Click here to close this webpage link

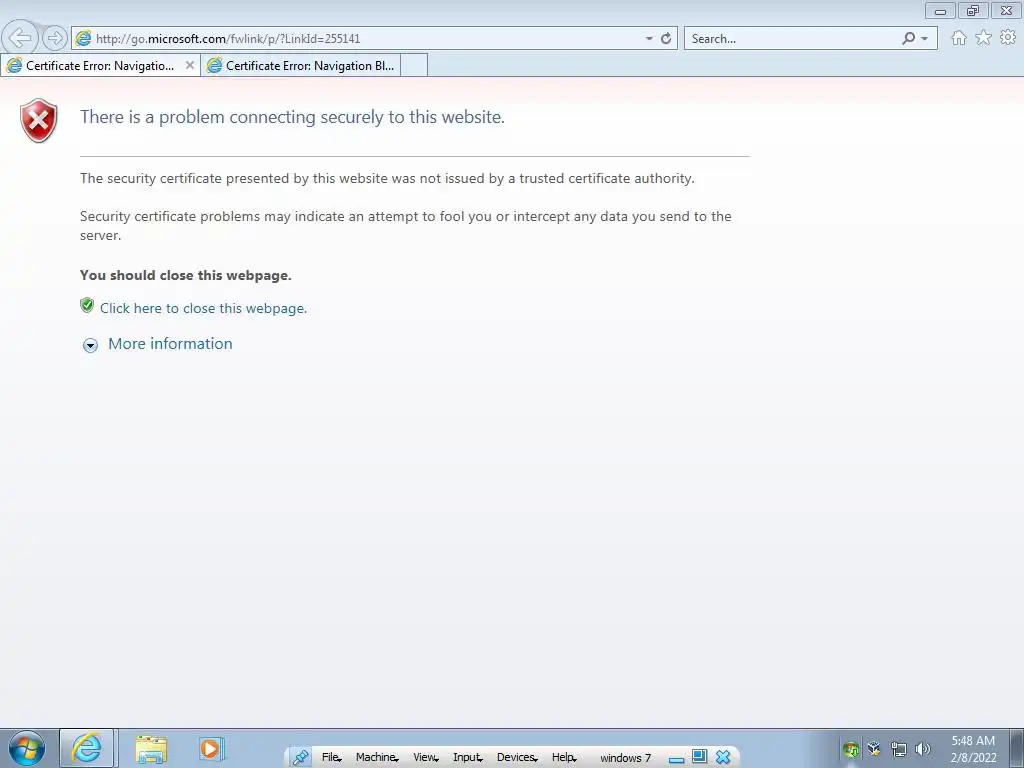[203, 308]
